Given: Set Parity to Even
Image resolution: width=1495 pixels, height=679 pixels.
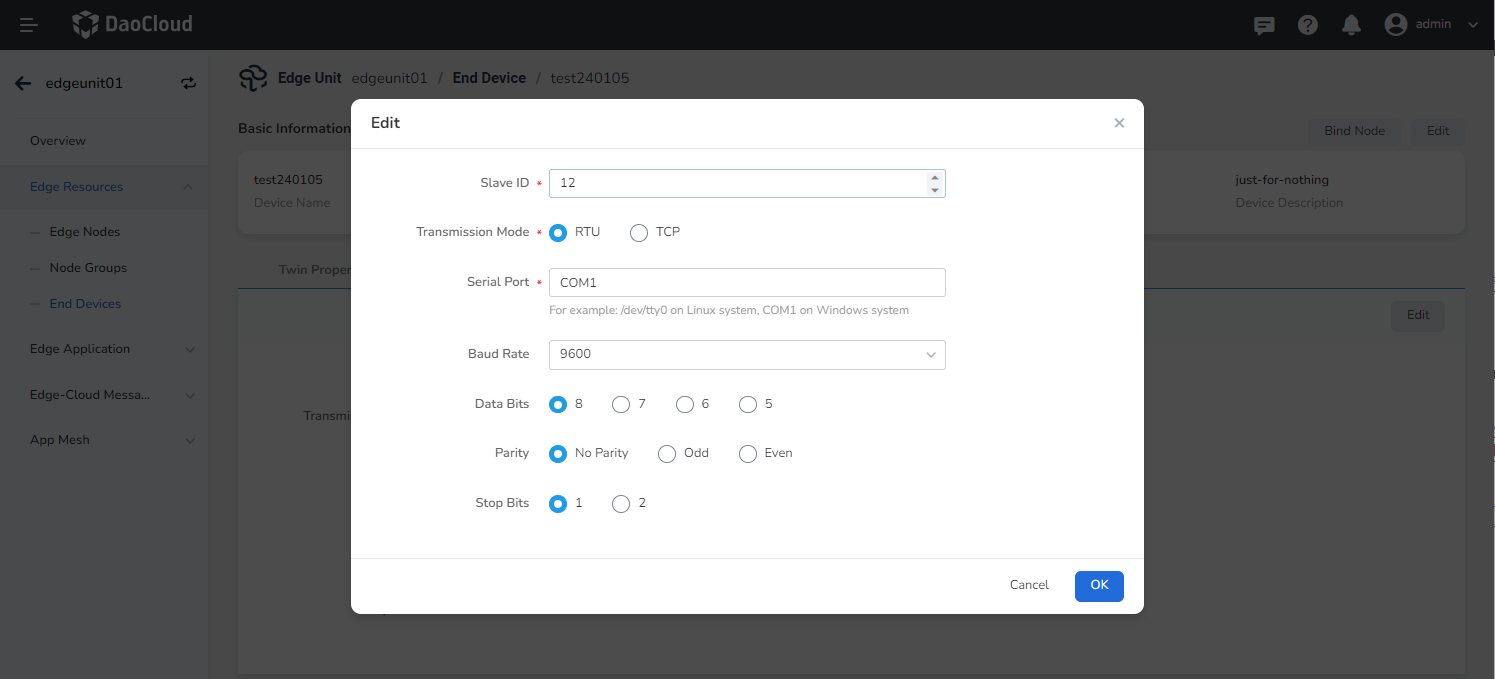Looking at the screenshot, I should coord(747,453).
